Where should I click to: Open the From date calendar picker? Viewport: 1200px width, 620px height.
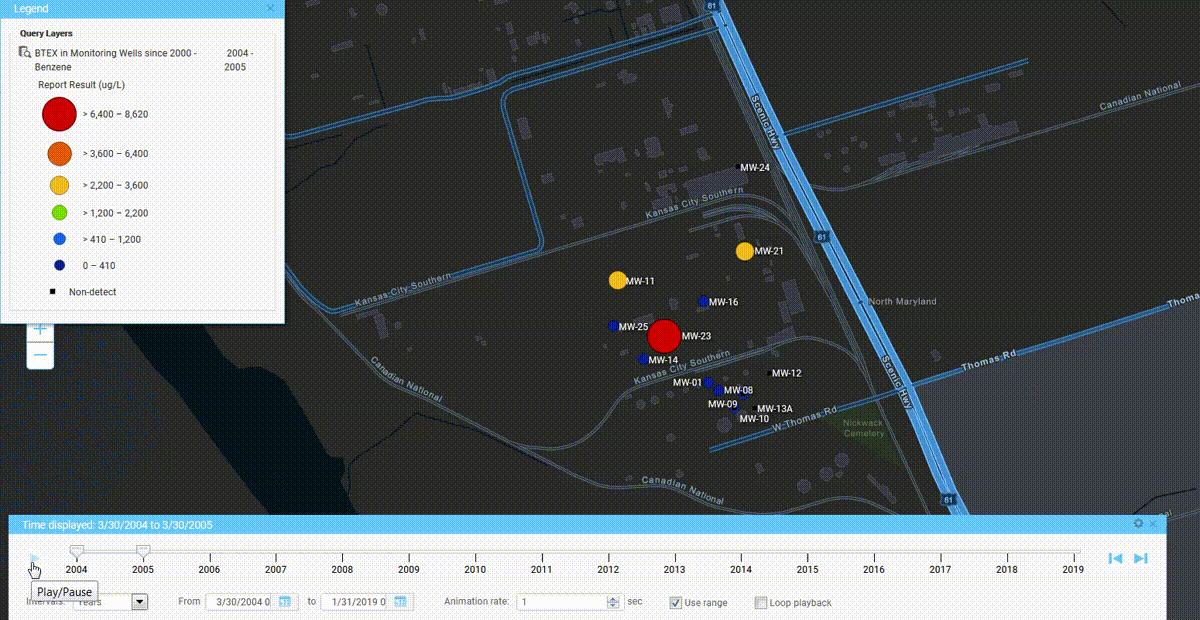284,602
